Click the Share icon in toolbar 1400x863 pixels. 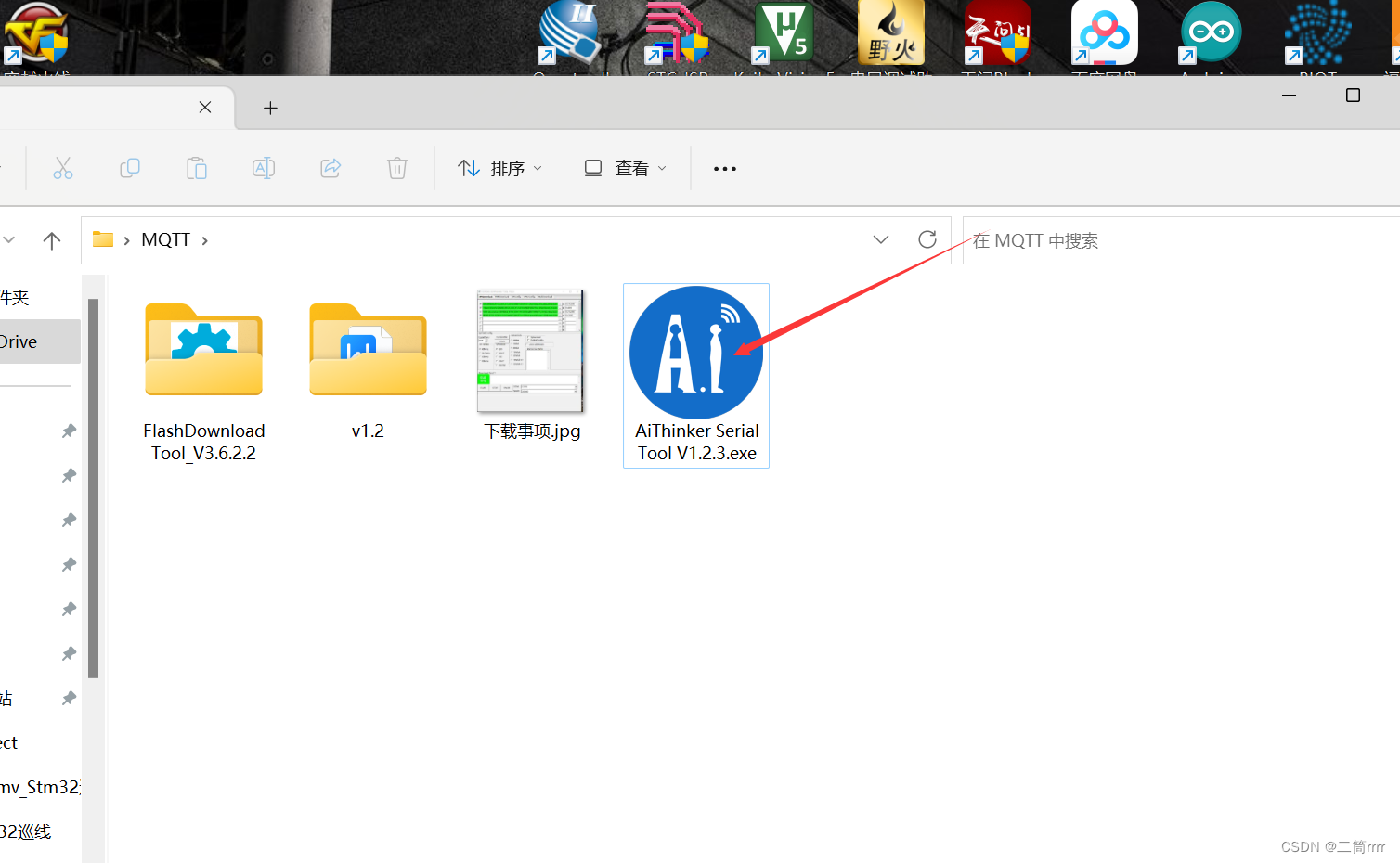(x=331, y=168)
